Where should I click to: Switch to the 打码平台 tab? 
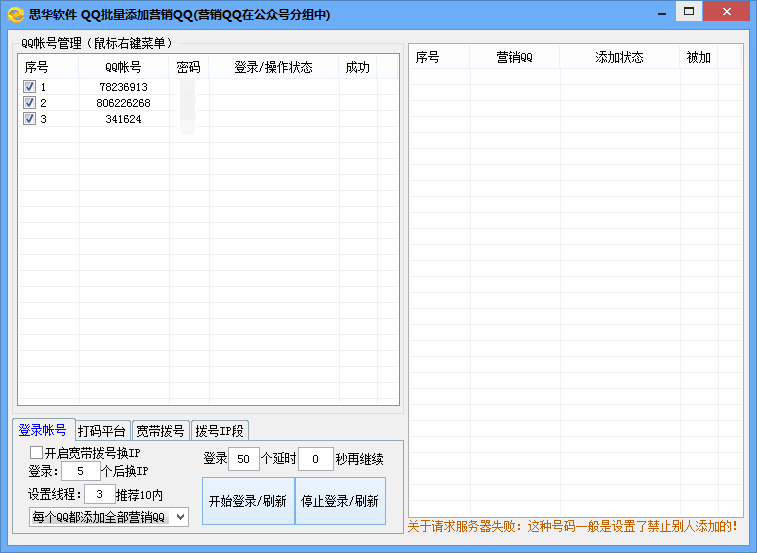(x=102, y=431)
